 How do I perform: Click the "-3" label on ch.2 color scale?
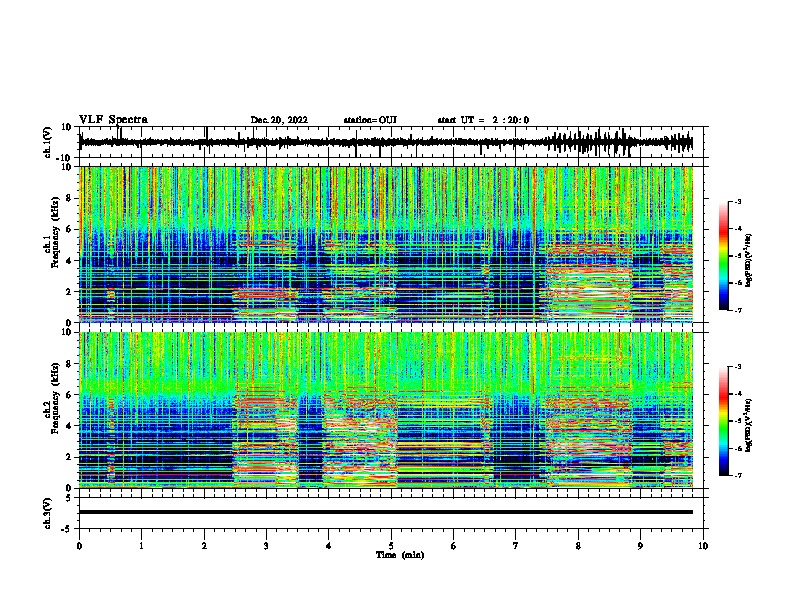737,367
